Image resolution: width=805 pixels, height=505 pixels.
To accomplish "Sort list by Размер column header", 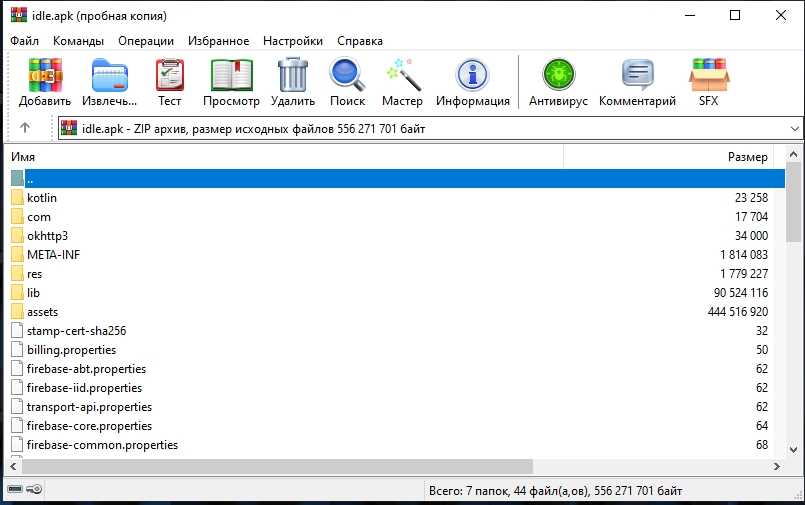I will [746, 157].
